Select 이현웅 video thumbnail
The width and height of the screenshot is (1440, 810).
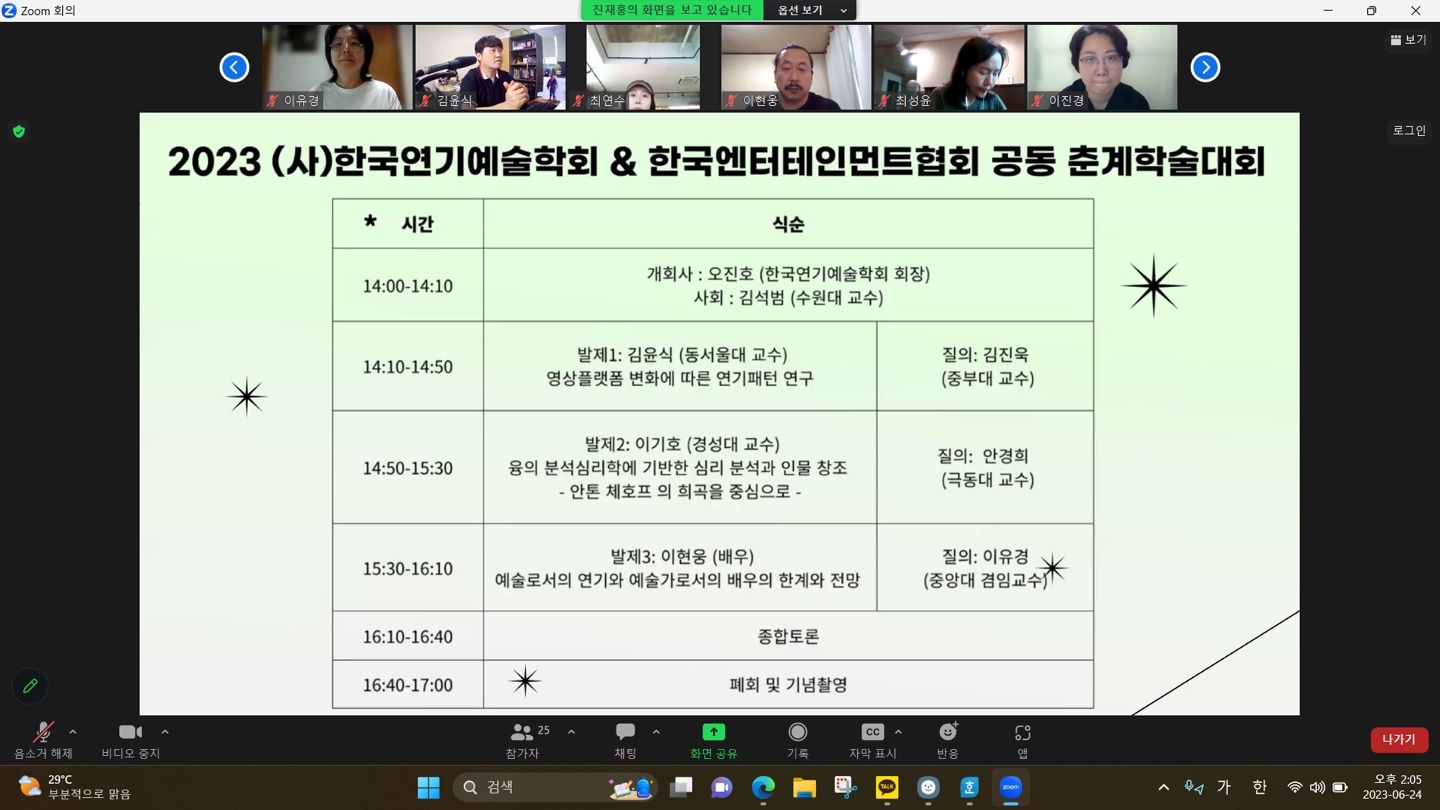point(796,67)
